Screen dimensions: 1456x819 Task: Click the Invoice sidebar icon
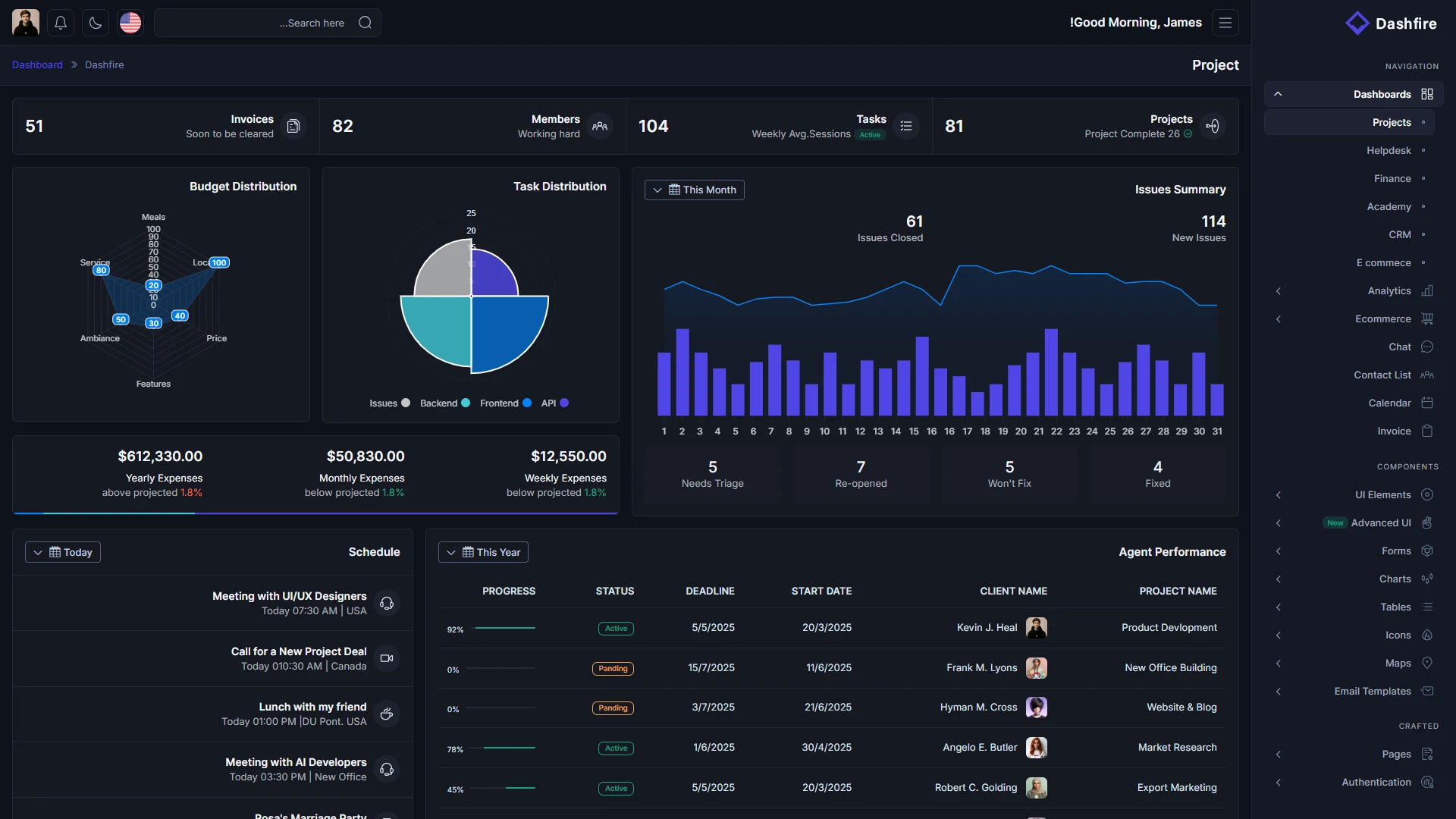(1427, 431)
